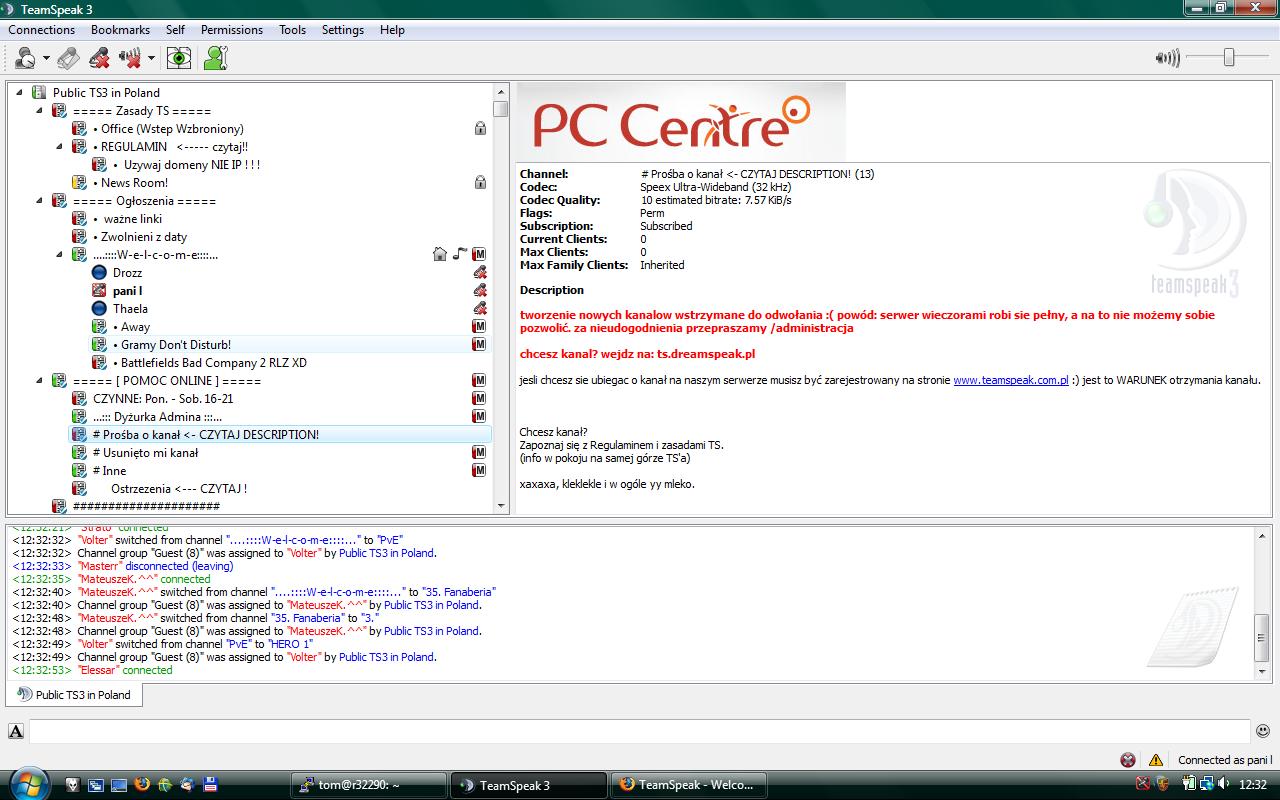Open the emoticon smiley picker
Screen dimensions: 1280x800
point(1264,731)
